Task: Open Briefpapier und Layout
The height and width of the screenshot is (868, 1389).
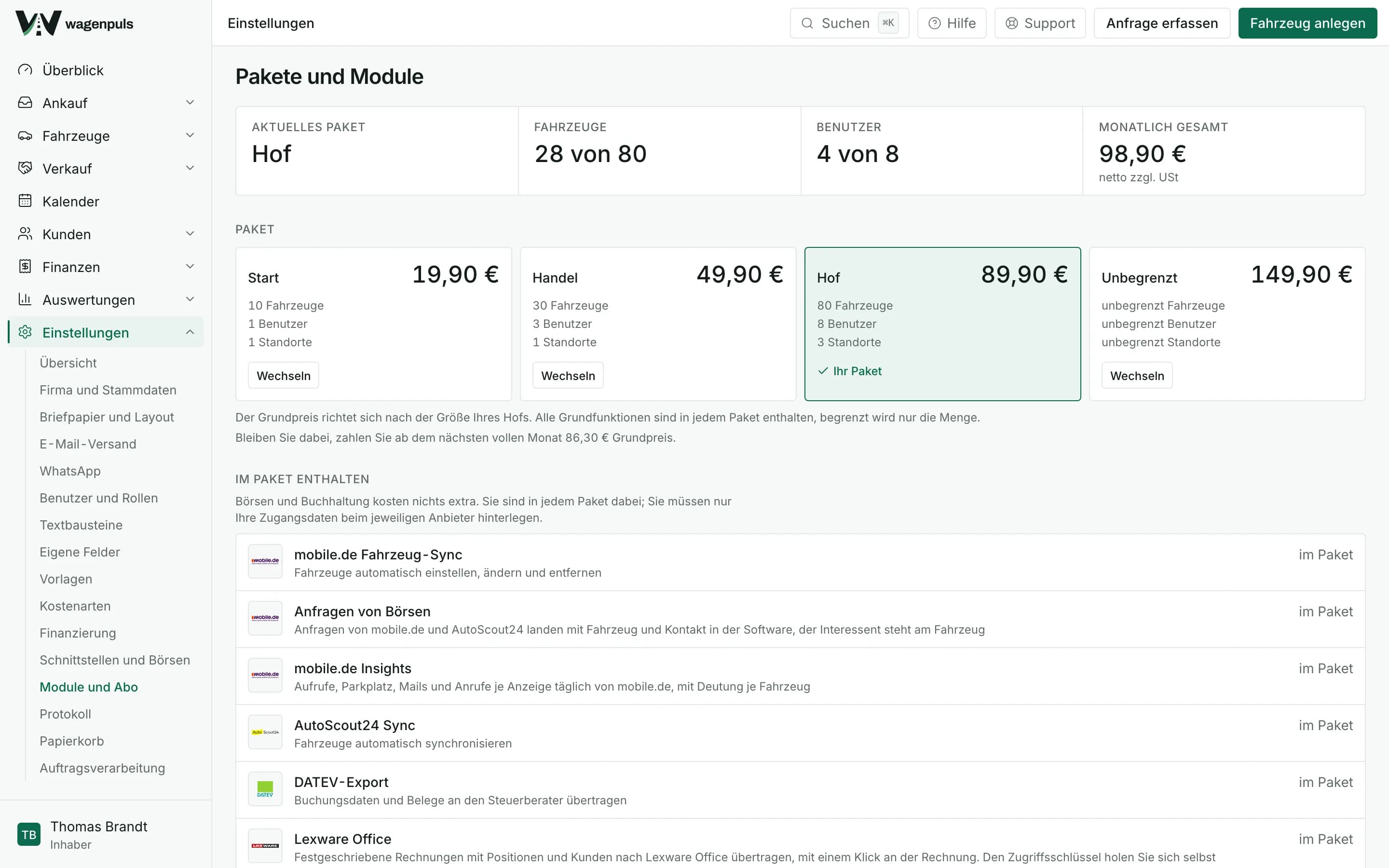Action: coord(107,417)
